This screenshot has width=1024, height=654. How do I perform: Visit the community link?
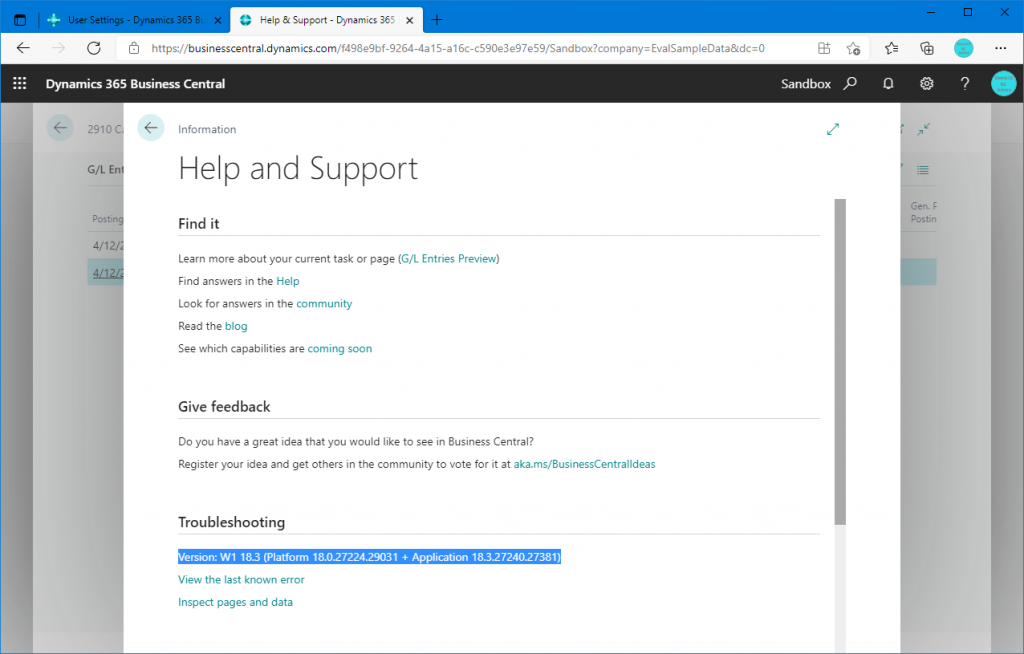tap(324, 304)
